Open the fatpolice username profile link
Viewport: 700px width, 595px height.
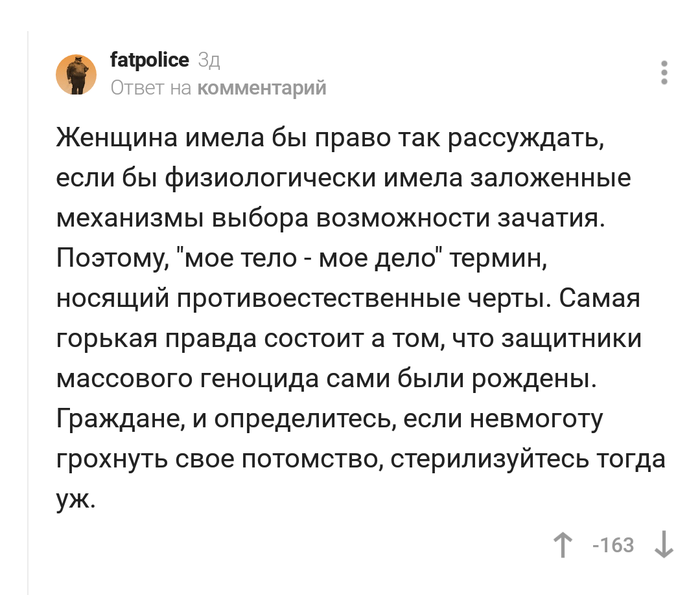[x=148, y=61]
